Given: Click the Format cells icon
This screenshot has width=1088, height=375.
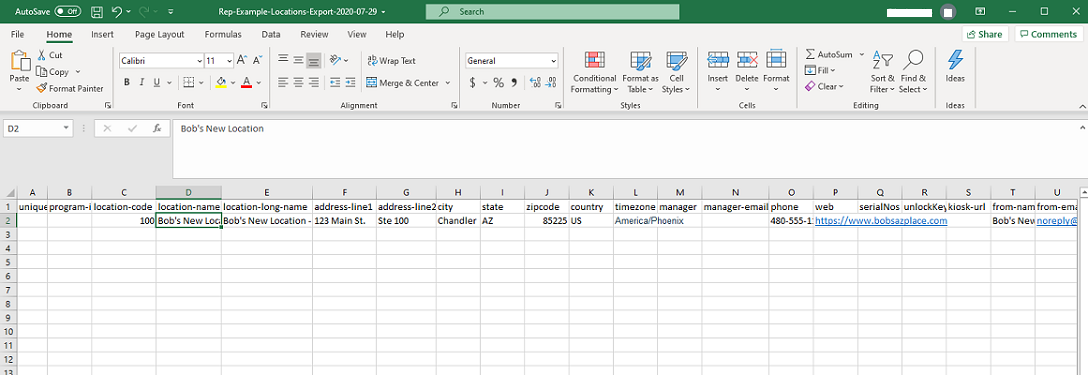Looking at the screenshot, I should click(776, 60).
